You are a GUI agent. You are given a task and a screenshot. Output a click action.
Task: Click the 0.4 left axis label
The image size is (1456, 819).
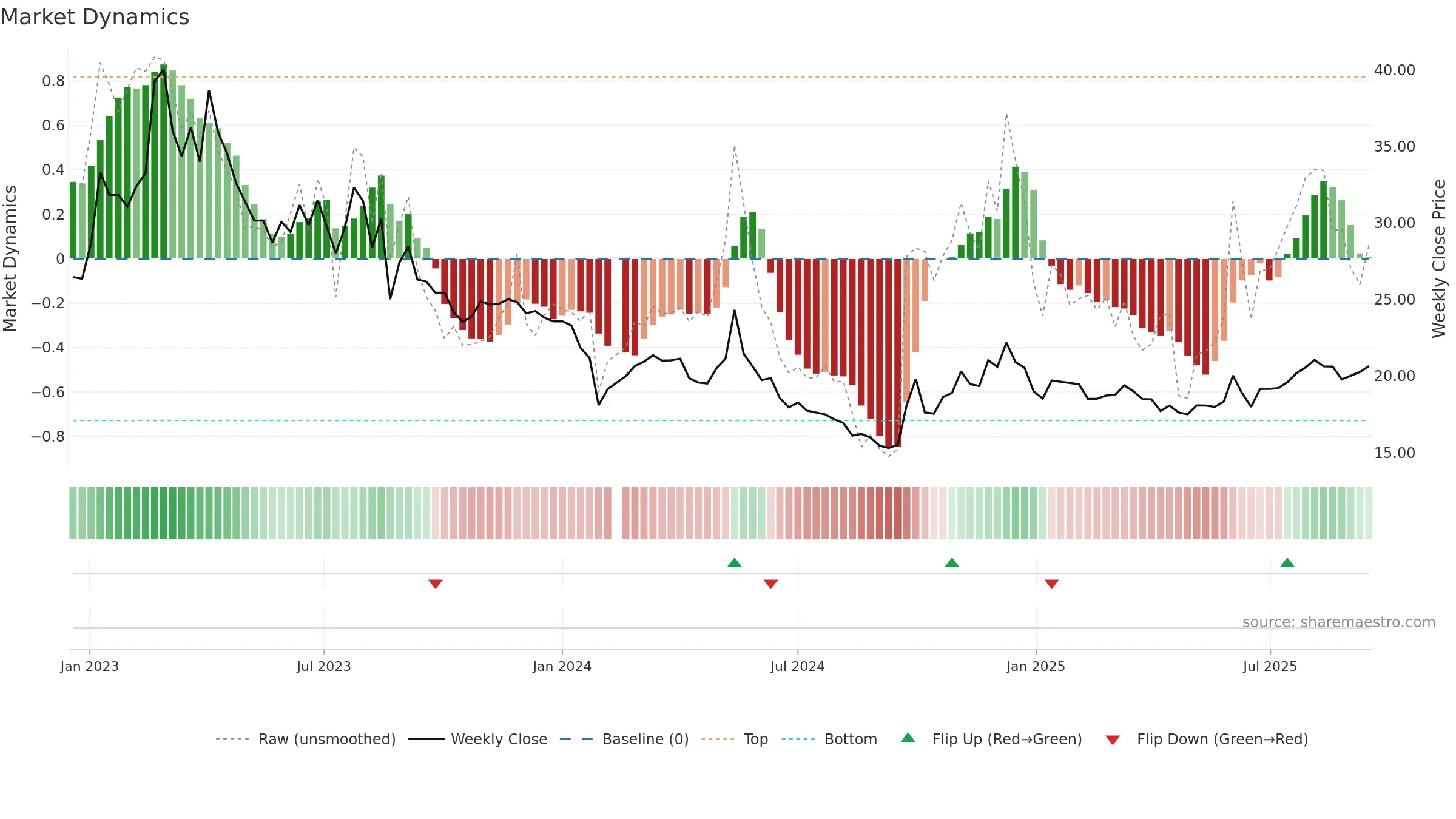click(53, 170)
